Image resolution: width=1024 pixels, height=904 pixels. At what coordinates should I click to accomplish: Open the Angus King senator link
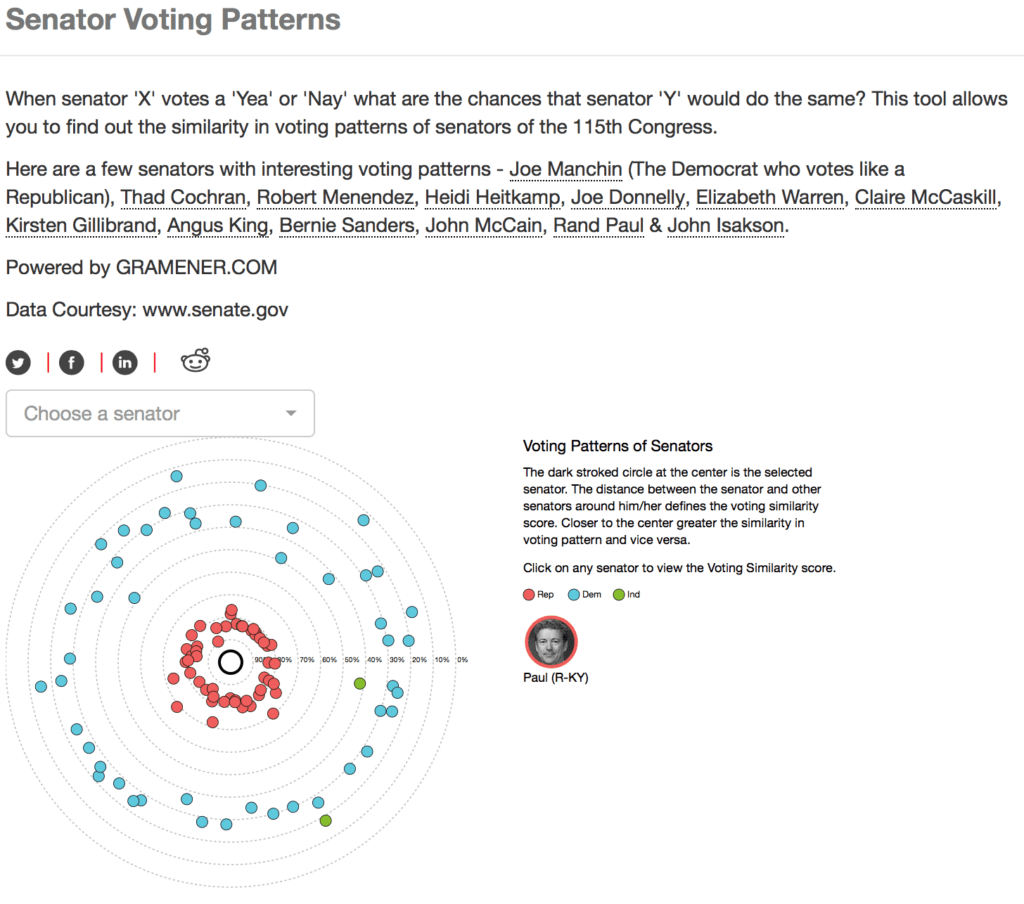[x=218, y=226]
